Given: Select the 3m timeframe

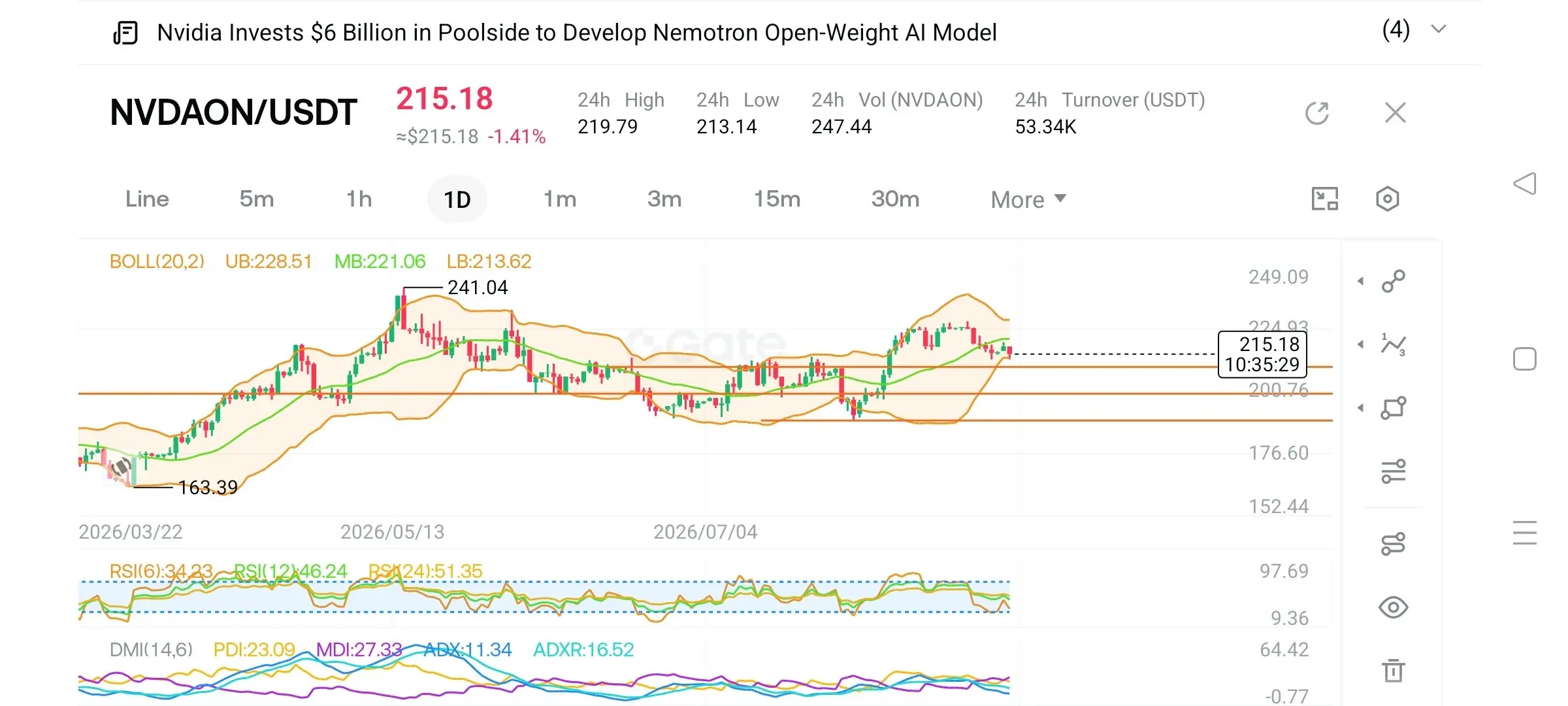Looking at the screenshot, I should pyautogui.click(x=664, y=199).
